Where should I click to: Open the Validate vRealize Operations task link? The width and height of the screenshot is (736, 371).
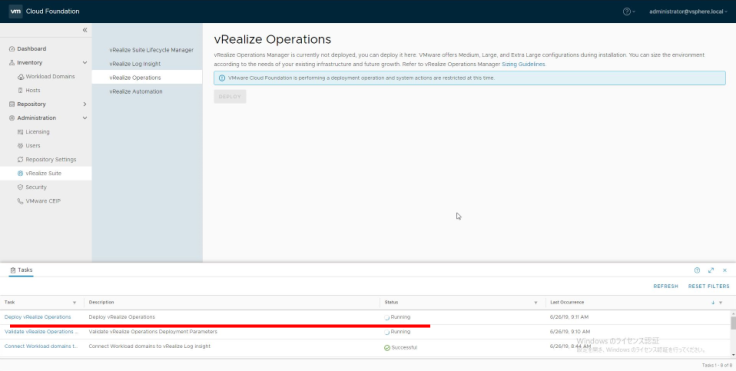point(41,332)
